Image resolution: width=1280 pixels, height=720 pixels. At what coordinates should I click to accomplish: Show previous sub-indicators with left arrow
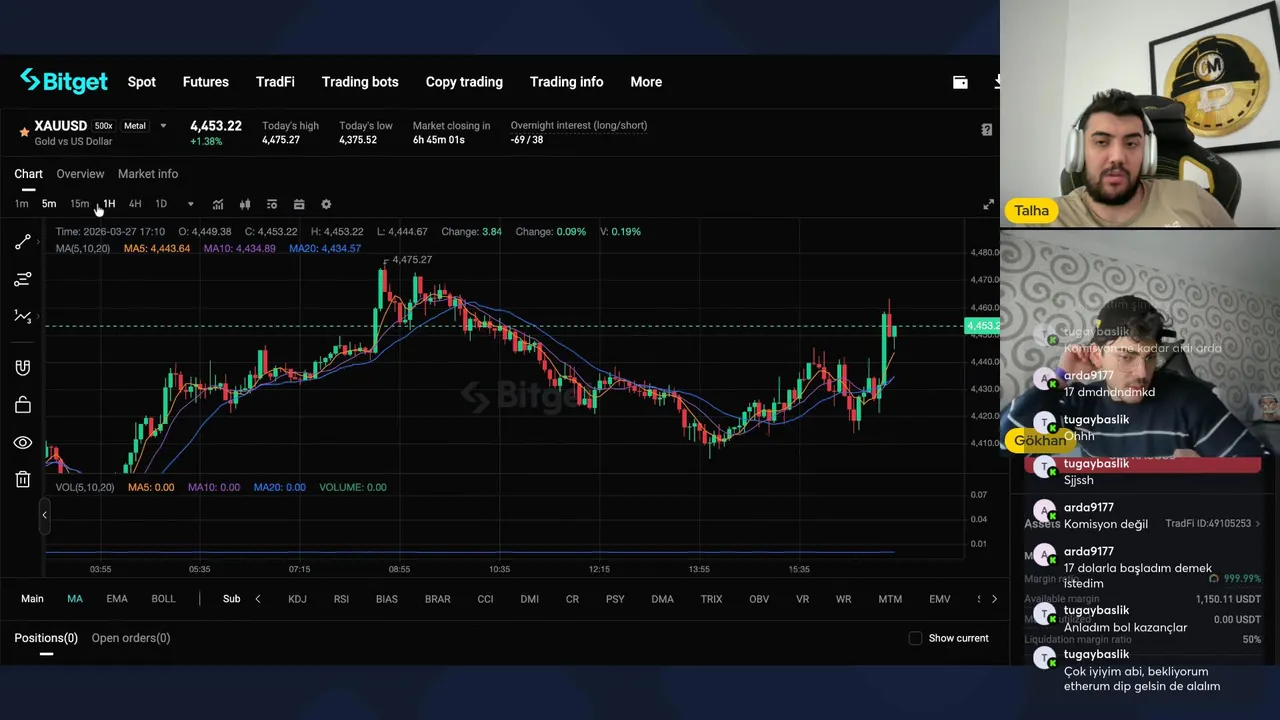coord(258,599)
